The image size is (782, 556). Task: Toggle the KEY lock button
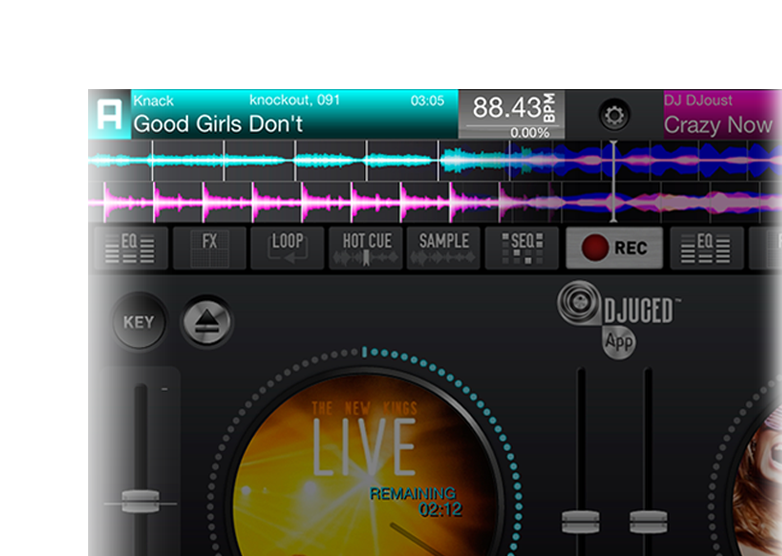click(139, 323)
